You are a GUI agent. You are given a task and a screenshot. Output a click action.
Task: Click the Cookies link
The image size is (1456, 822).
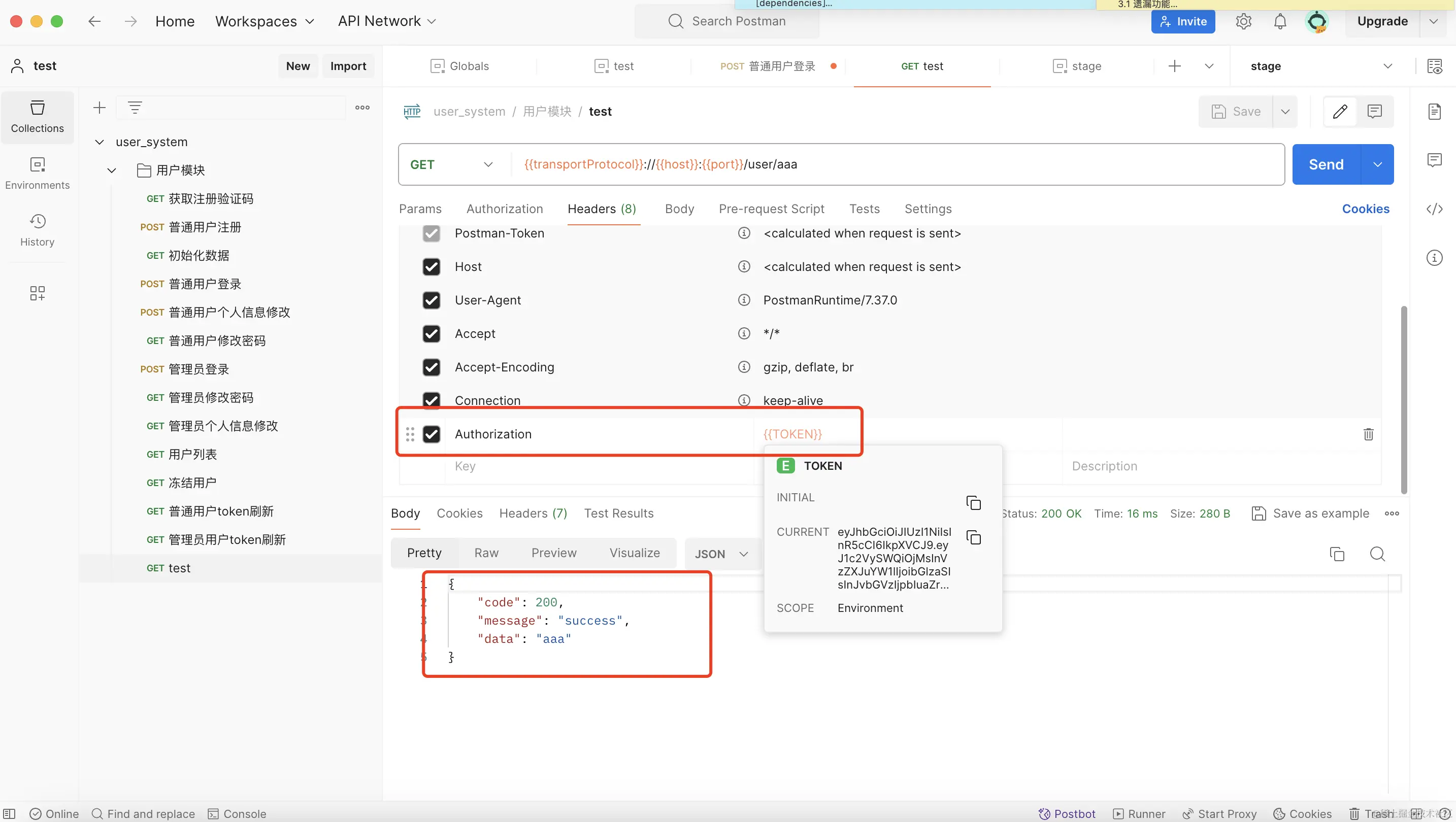(1365, 209)
